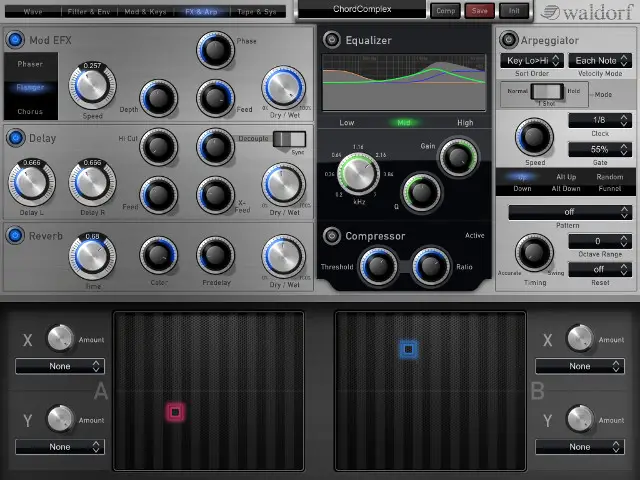Toggle the Mod EFX power button
Viewport: 640px width, 480px height.
pos(16,40)
